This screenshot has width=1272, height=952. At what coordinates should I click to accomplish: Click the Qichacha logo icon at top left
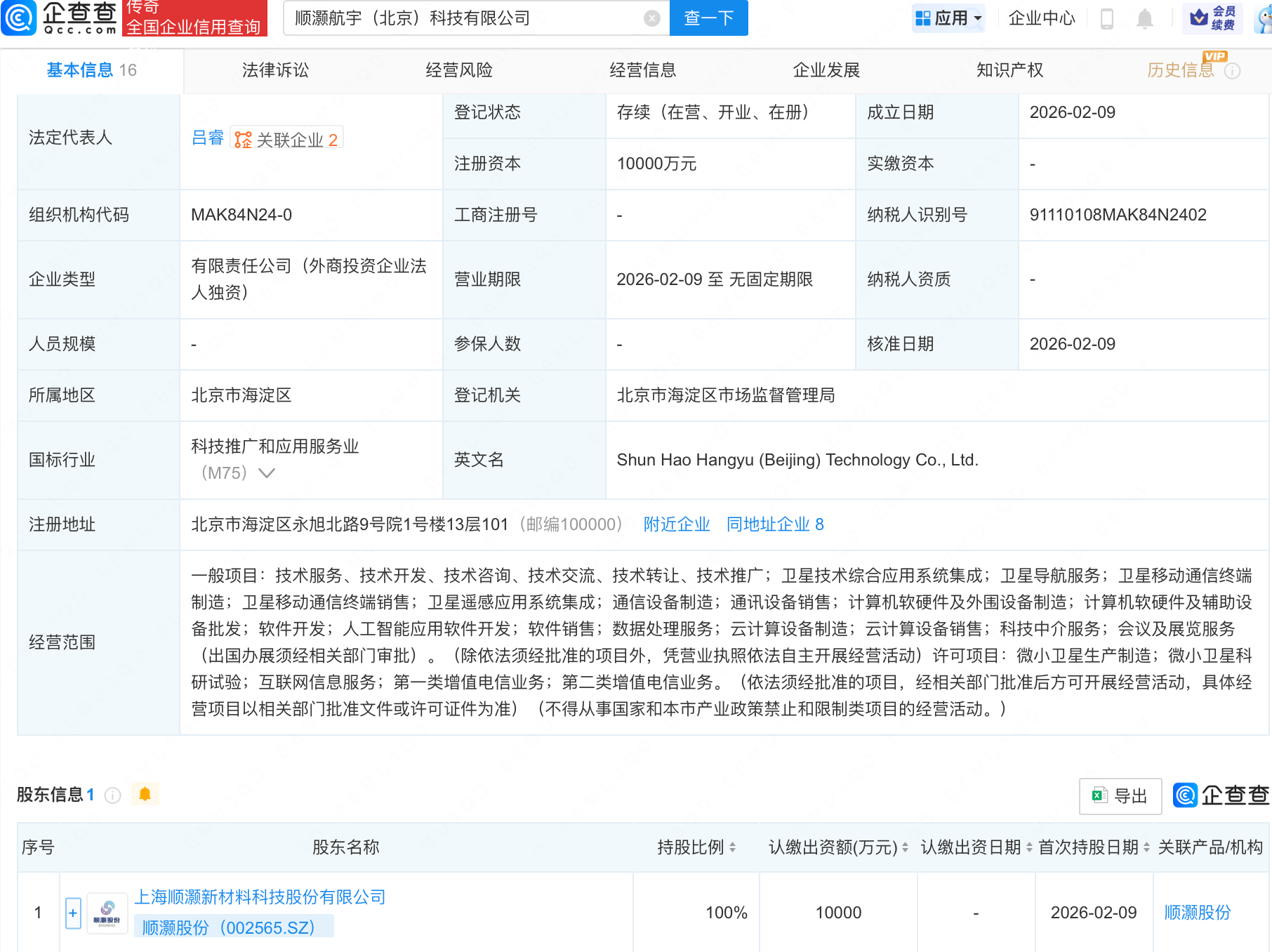pyautogui.click(x=19, y=18)
